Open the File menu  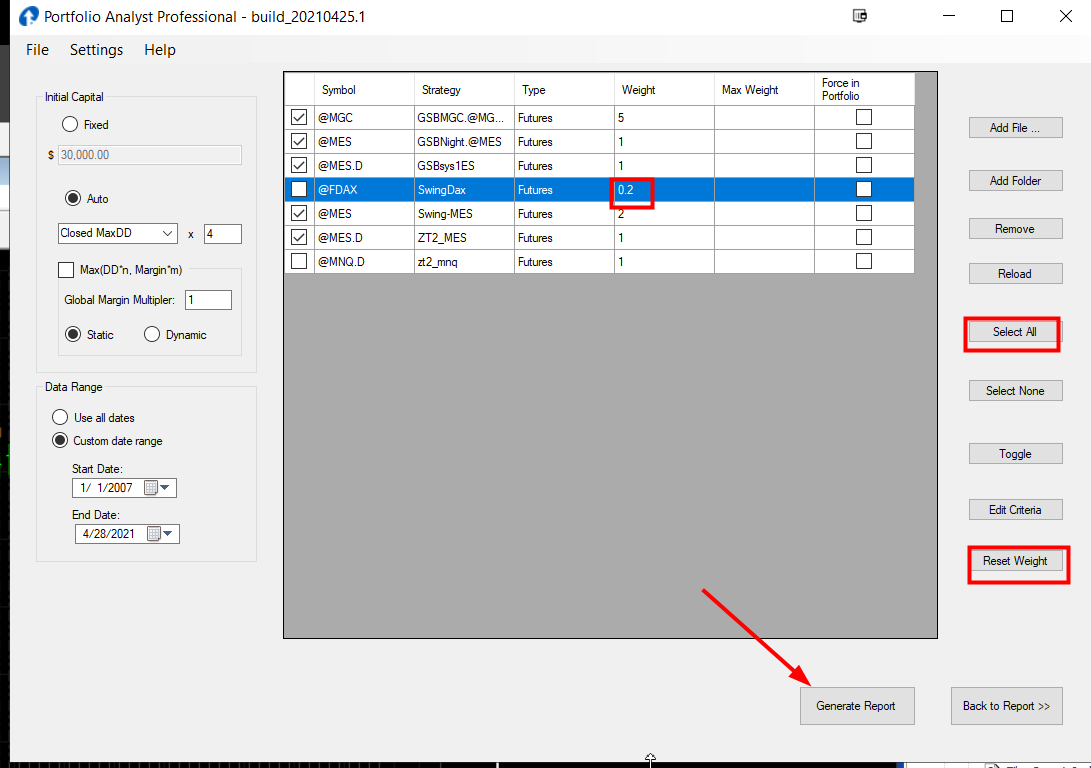tap(37, 50)
